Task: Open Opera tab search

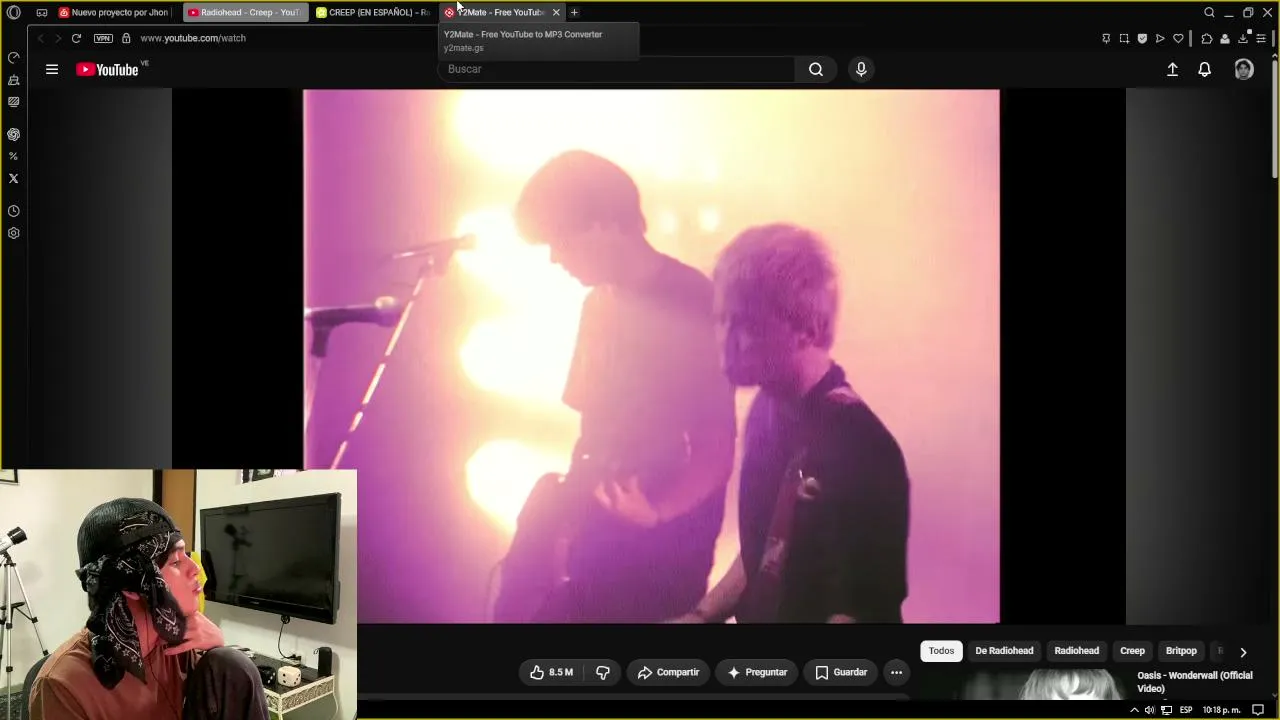Action: point(1209,12)
